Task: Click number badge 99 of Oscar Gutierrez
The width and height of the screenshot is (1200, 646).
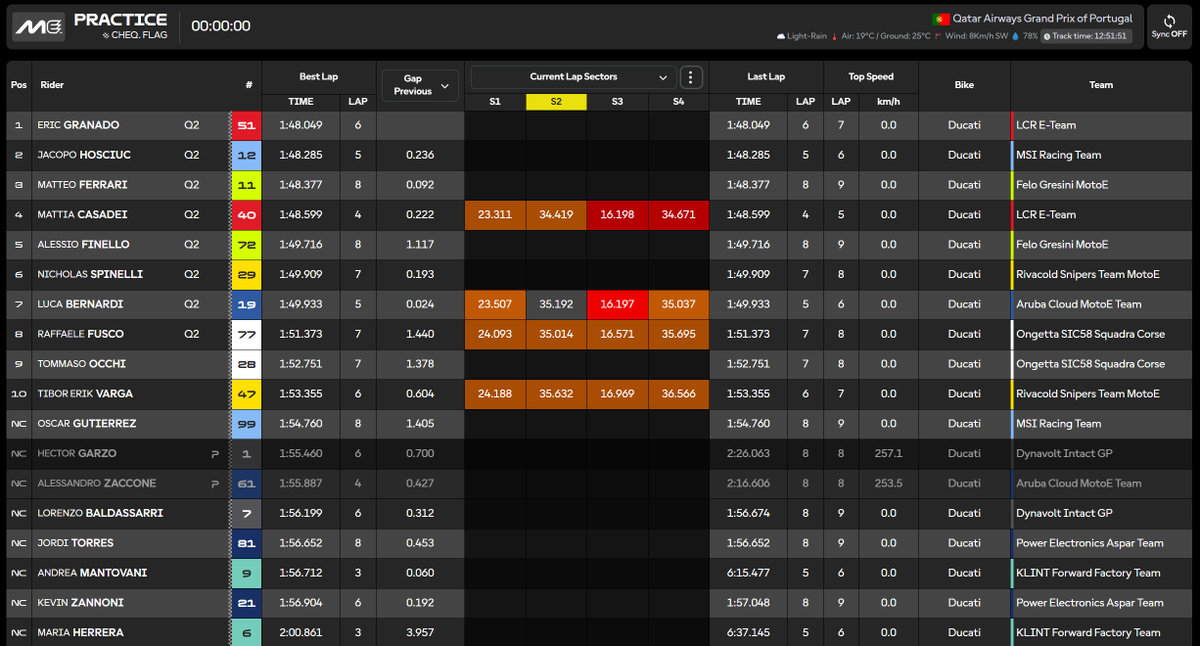Action: (x=246, y=423)
